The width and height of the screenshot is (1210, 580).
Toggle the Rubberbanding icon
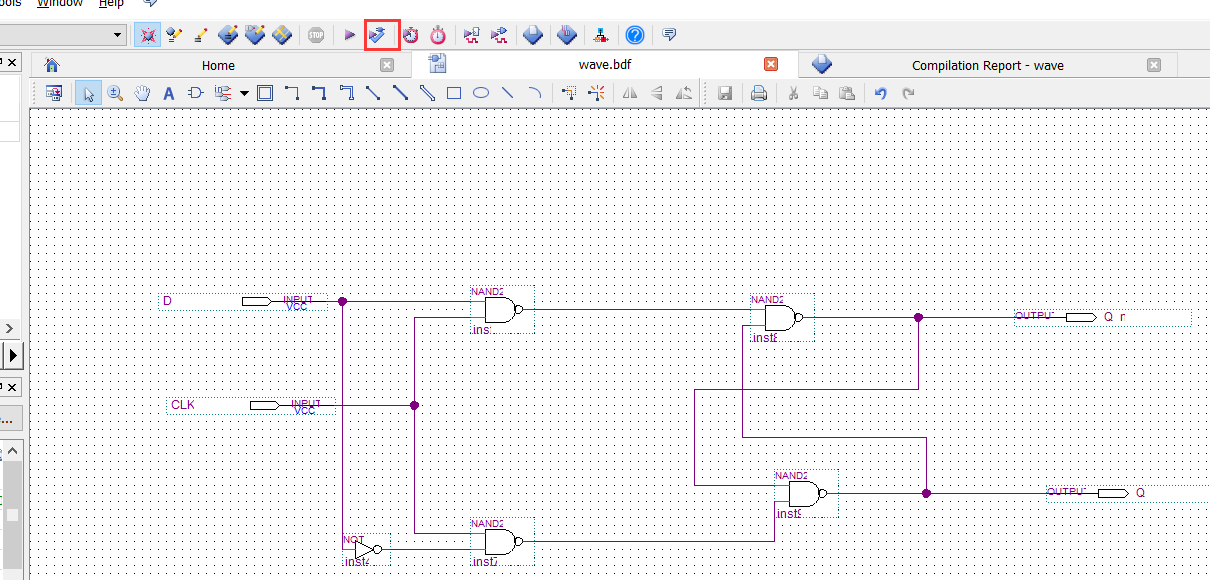click(x=596, y=94)
